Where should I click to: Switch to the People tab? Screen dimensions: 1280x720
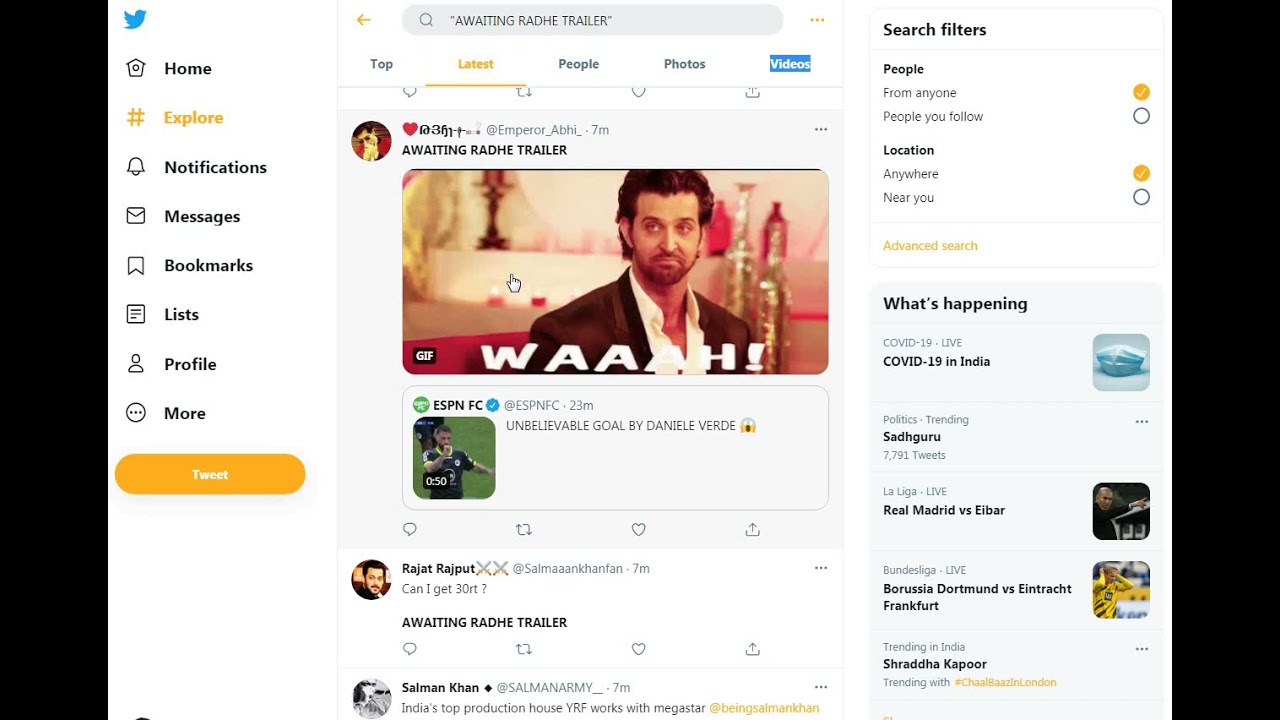pos(579,64)
